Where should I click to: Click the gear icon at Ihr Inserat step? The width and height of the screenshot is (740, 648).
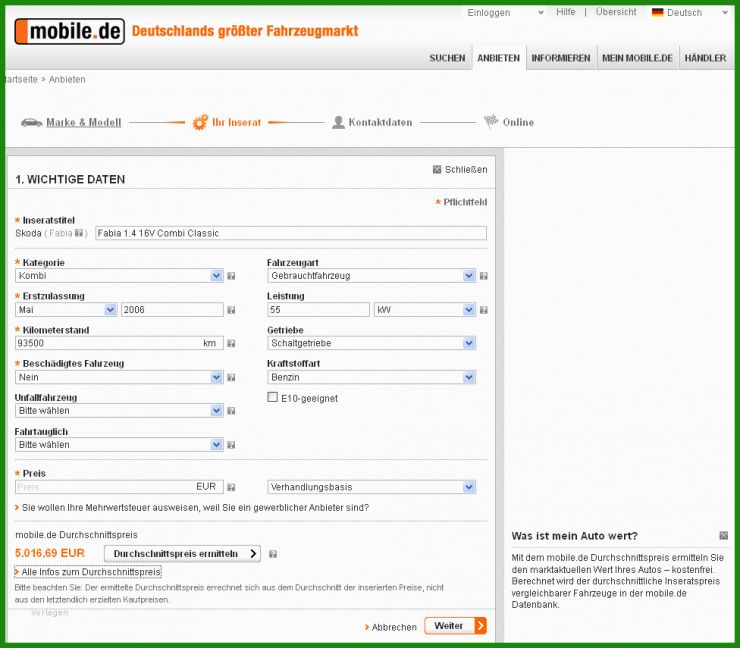[200, 122]
